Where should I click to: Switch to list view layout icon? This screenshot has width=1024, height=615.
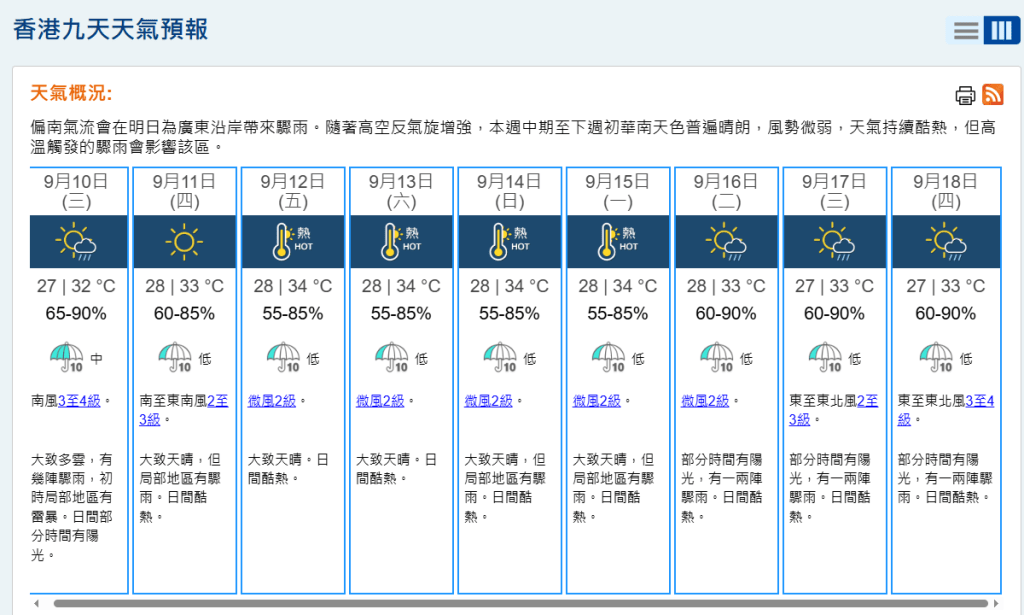tap(965, 30)
